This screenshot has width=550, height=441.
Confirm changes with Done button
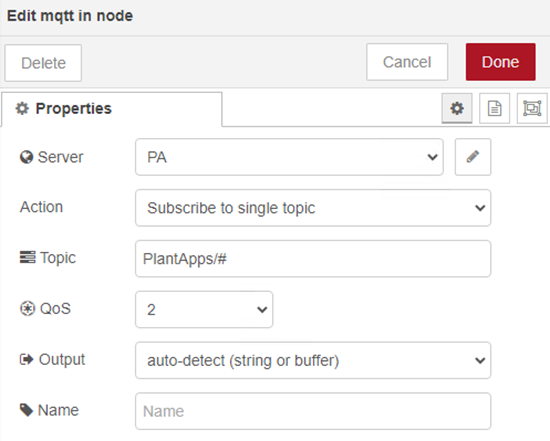[x=501, y=62]
